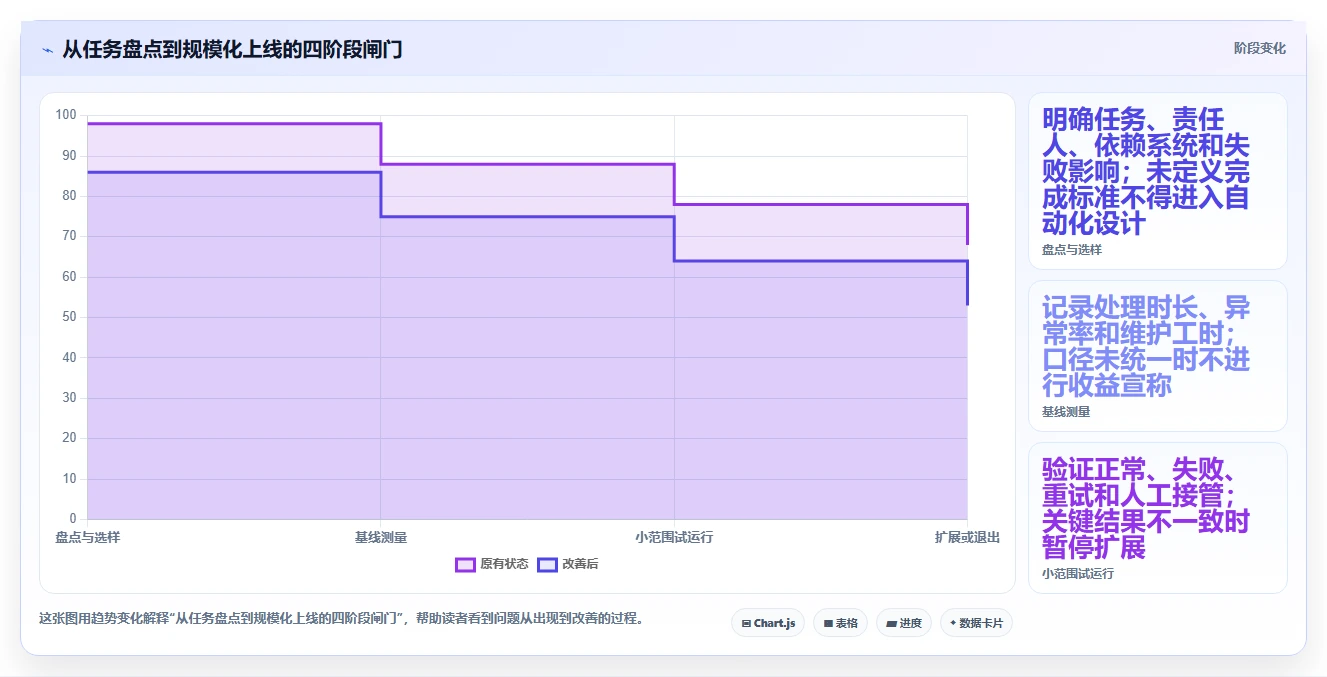Select the Chart.js tag chip
Image resolution: width=1327 pixels, height=677 pixels.
768,623
